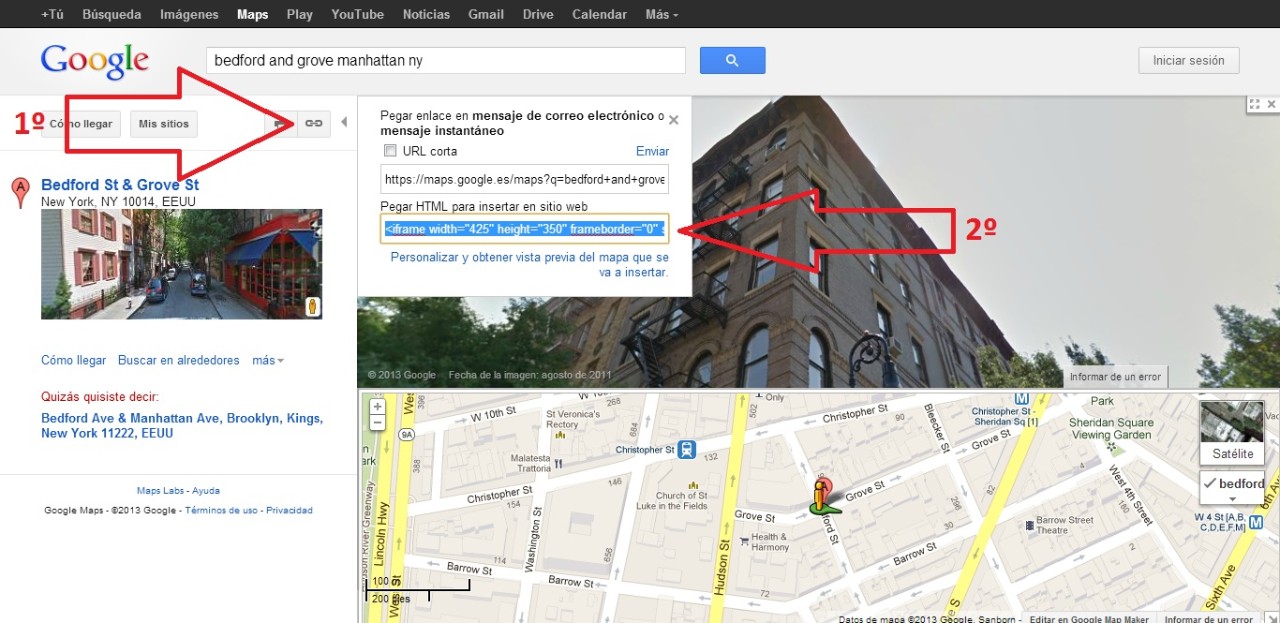Click the embed HTML iframe code field
Viewport: 1280px width, 623px height.
pyautogui.click(x=523, y=229)
